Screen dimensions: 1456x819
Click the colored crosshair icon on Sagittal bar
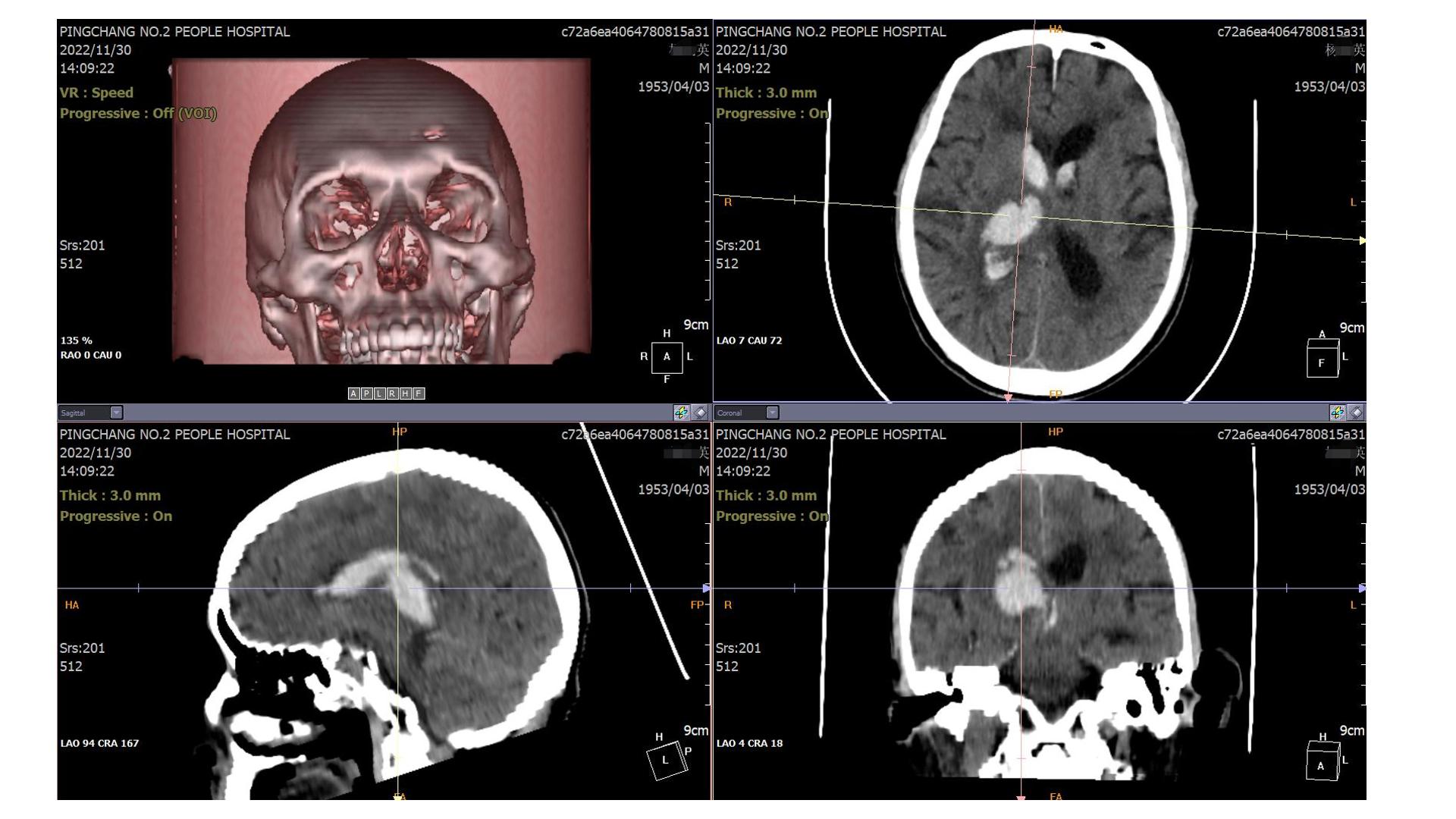tap(681, 413)
